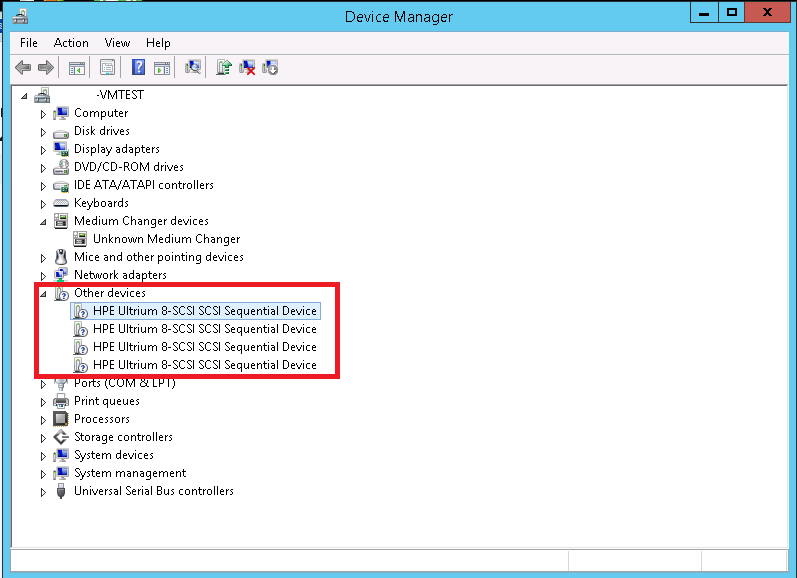797x578 pixels.
Task: Select the first HPE Ultrium 8-SCSI device
Action: click(195, 311)
